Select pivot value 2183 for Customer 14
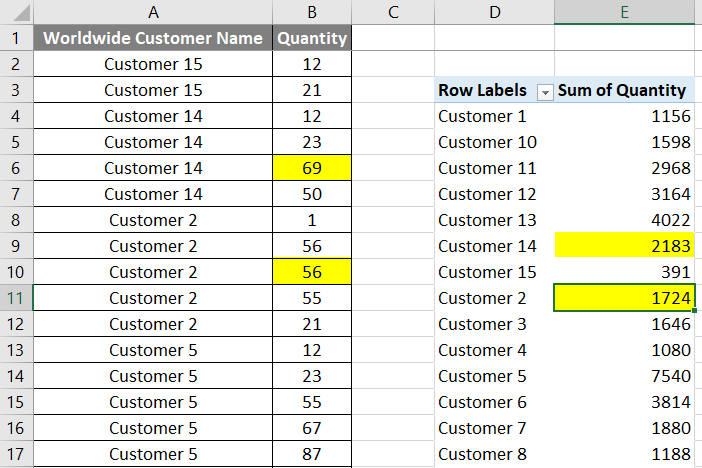This screenshot has width=702, height=468. pos(625,246)
